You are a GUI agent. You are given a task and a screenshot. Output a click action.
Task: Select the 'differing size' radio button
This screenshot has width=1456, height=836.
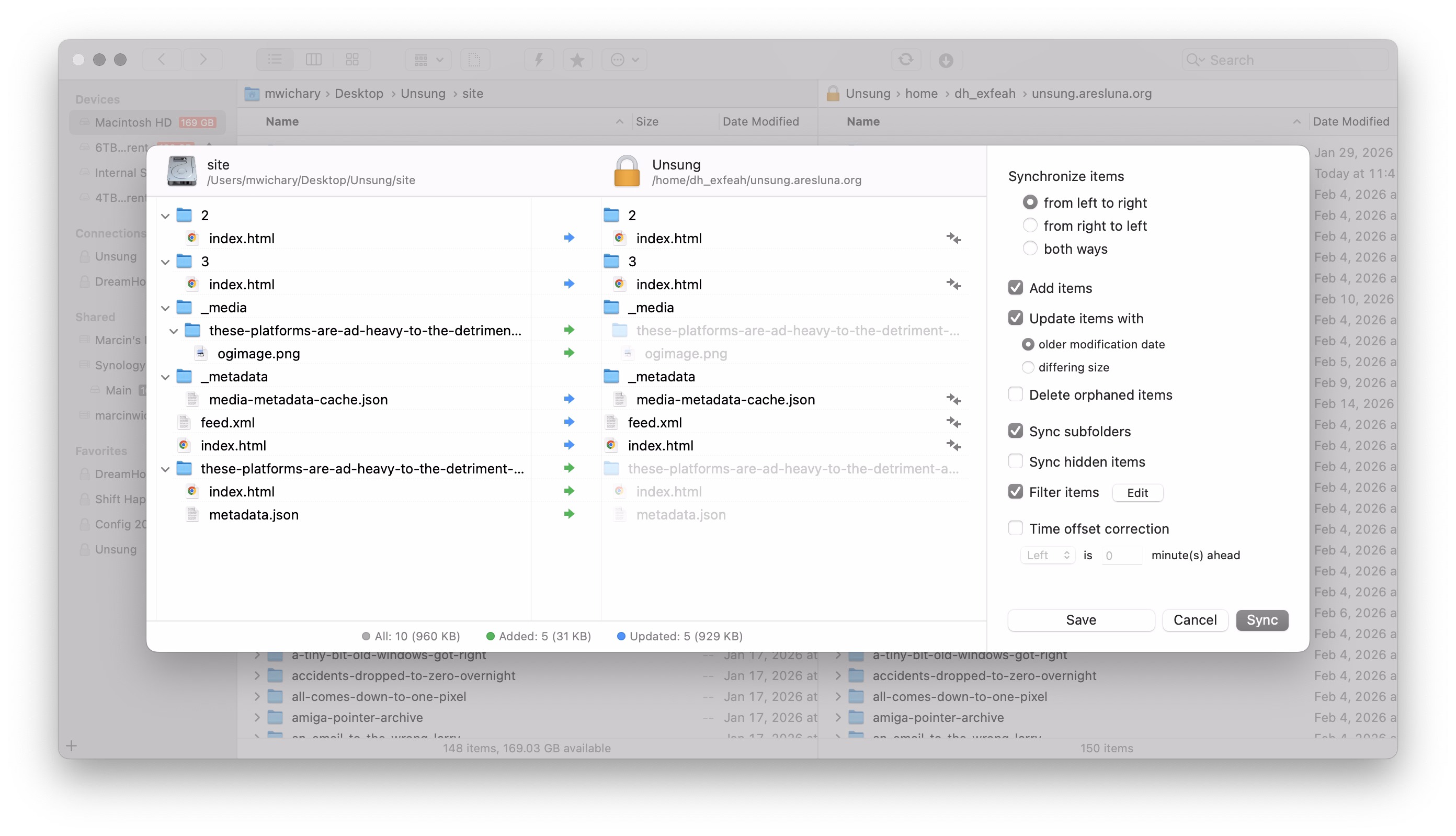pos(1028,367)
